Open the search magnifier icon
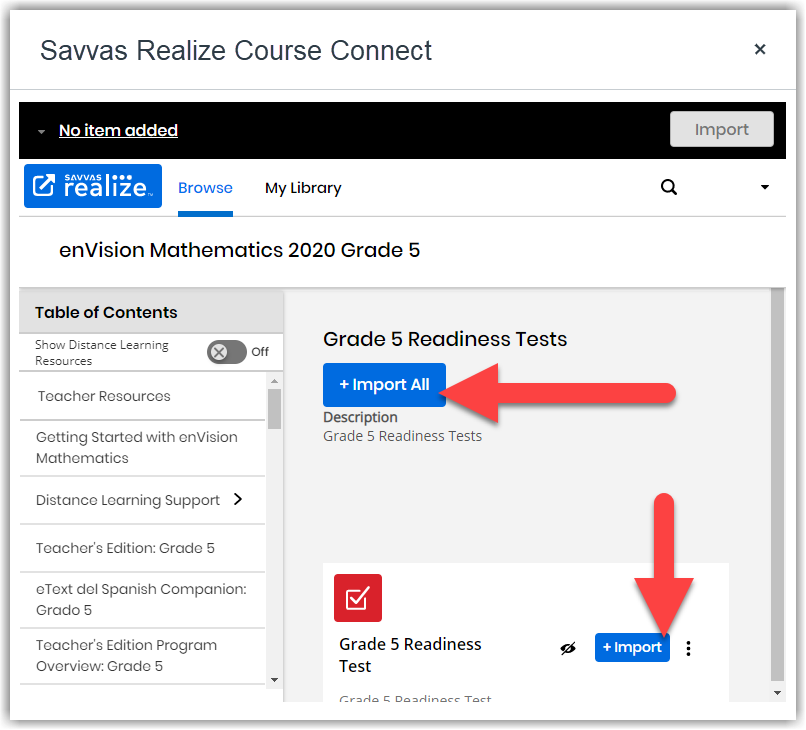 (668, 187)
